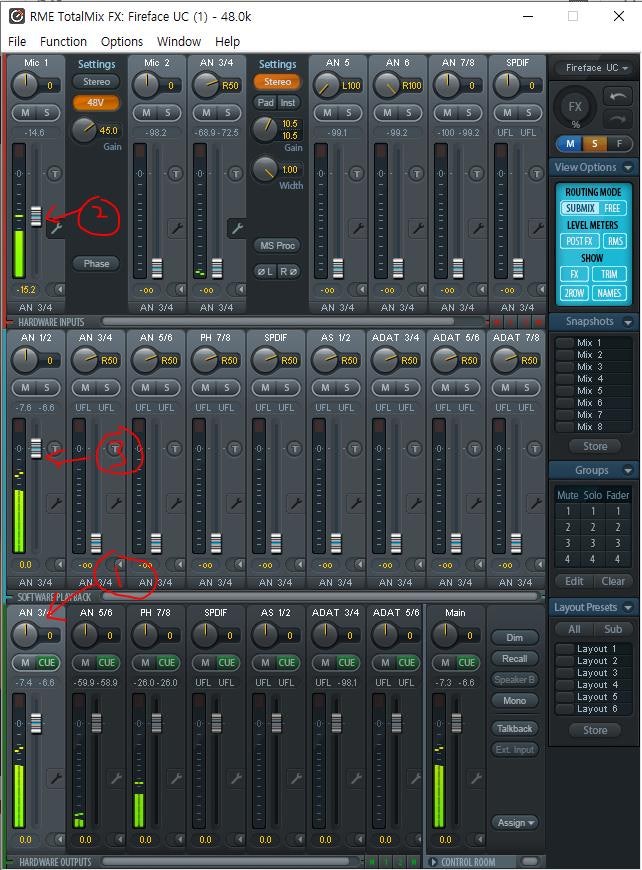Collapse the Software Playback row
The height and width of the screenshot is (870, 642).
pos(10,597)
